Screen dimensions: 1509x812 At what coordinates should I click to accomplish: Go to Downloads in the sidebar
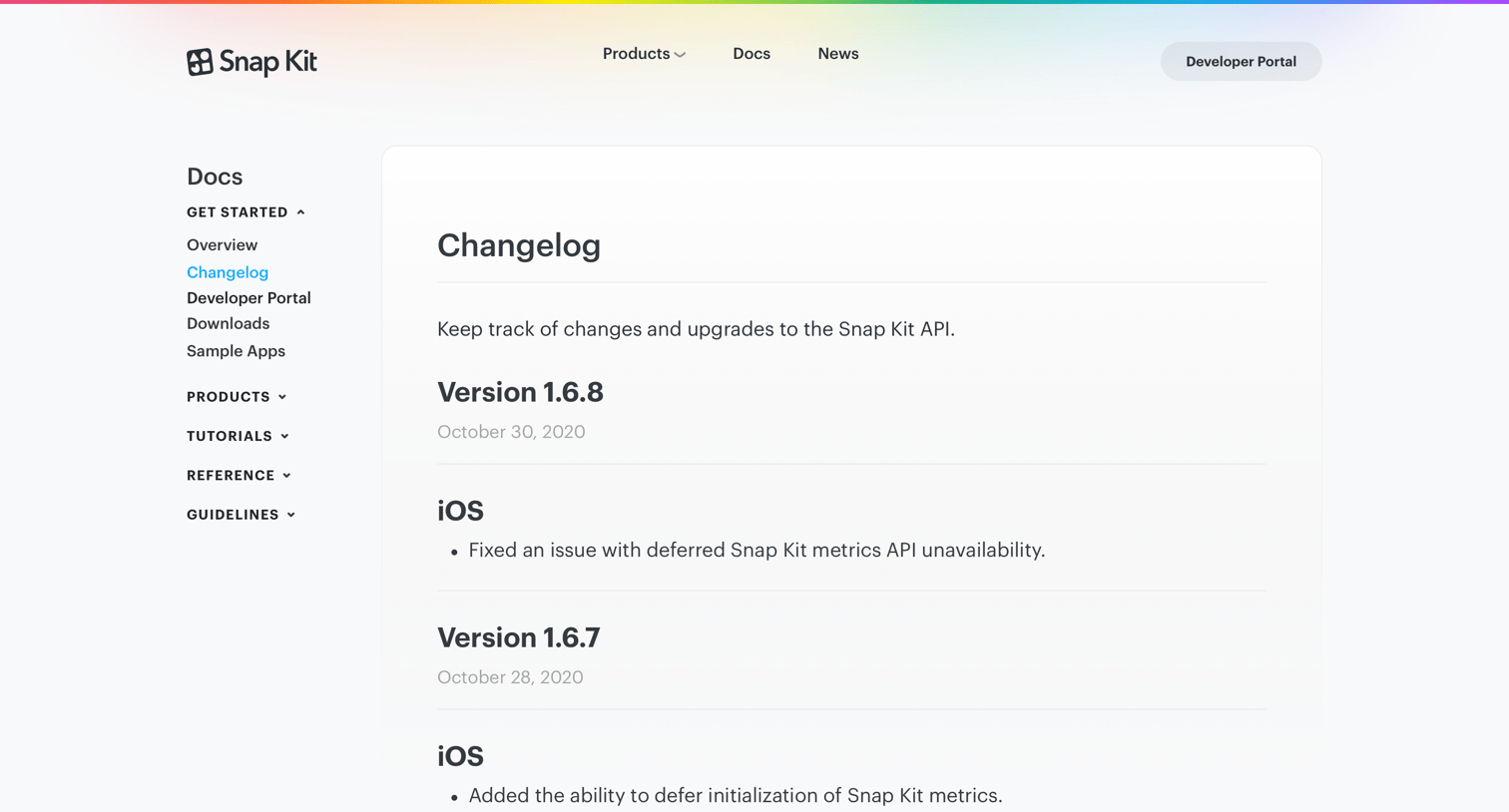[228, 324]
